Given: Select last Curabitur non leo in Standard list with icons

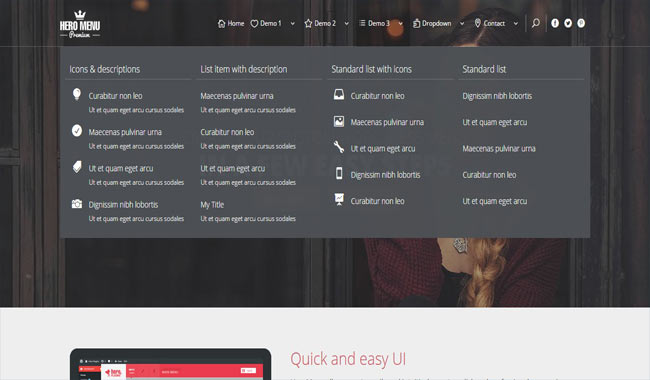Looking at the screenshot, I should (x=377, y=201).
